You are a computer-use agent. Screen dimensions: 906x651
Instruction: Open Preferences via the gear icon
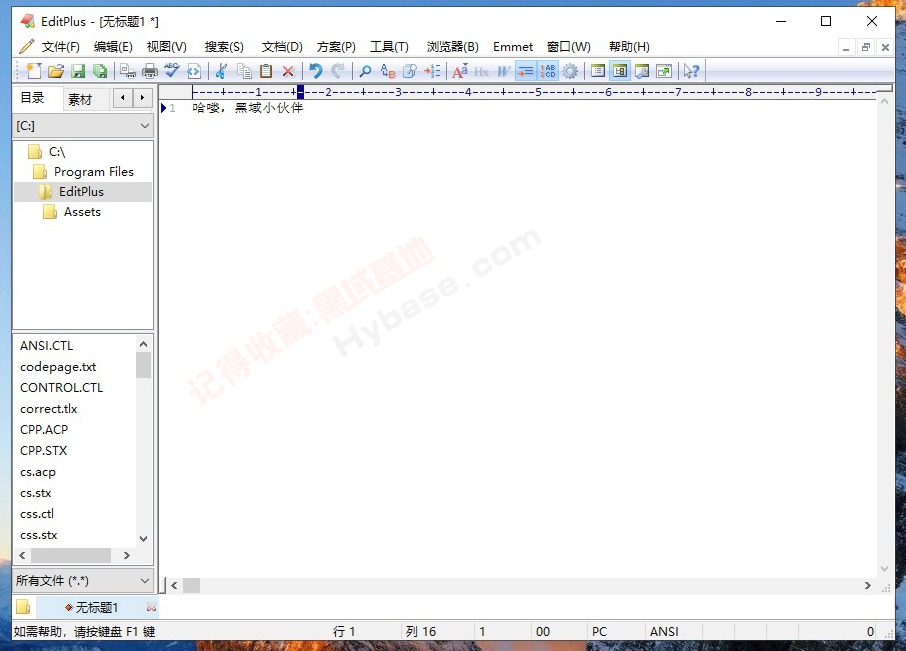[570, 71]
